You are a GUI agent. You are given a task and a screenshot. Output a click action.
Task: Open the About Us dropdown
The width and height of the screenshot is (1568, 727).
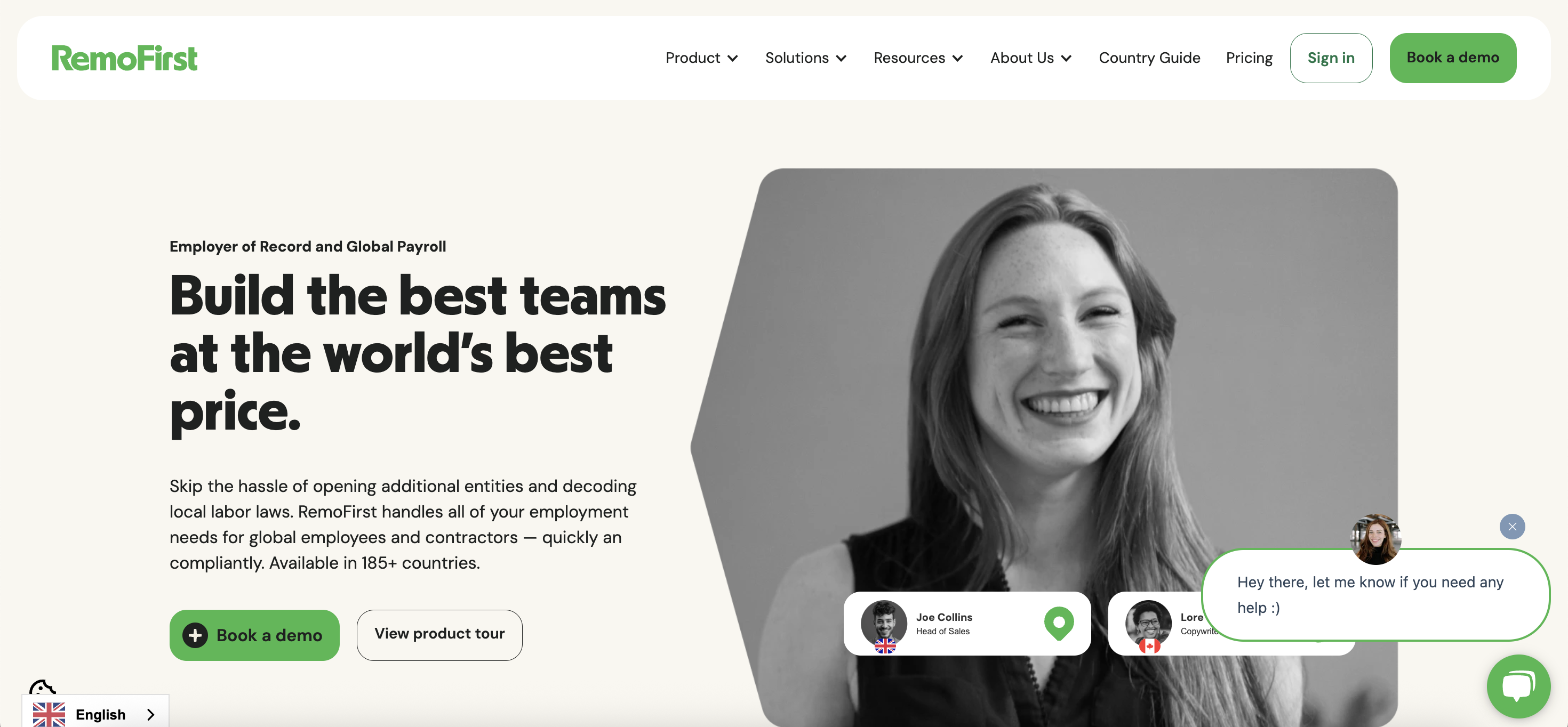pos(1030,58)
